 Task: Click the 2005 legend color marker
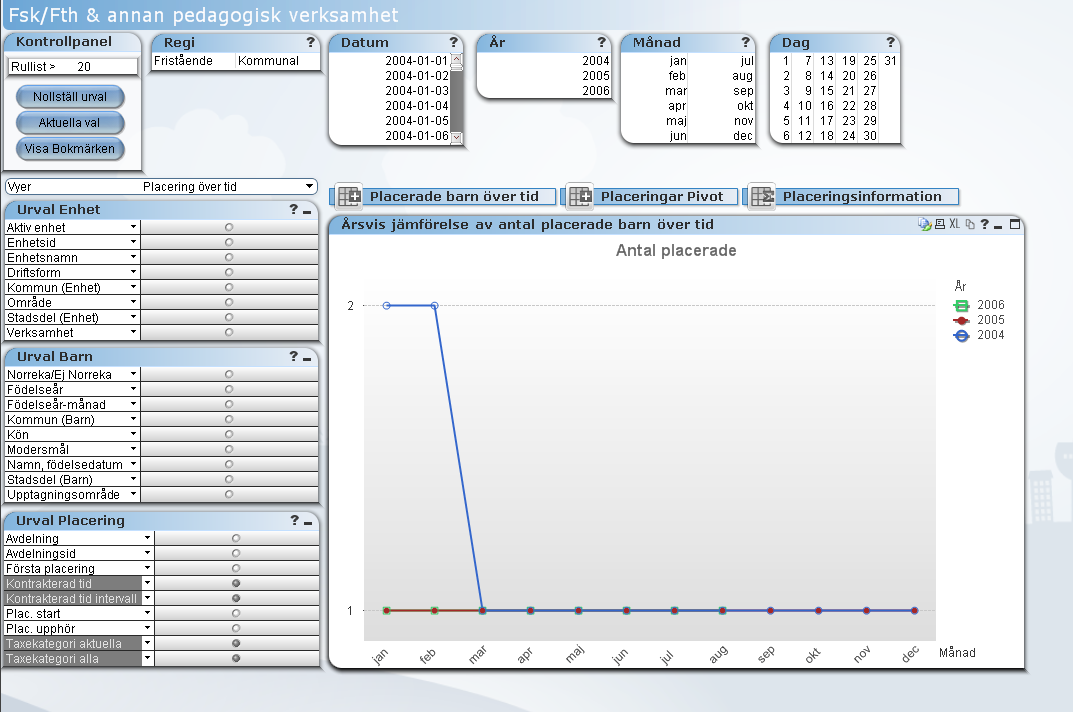(x=961, y=320)
